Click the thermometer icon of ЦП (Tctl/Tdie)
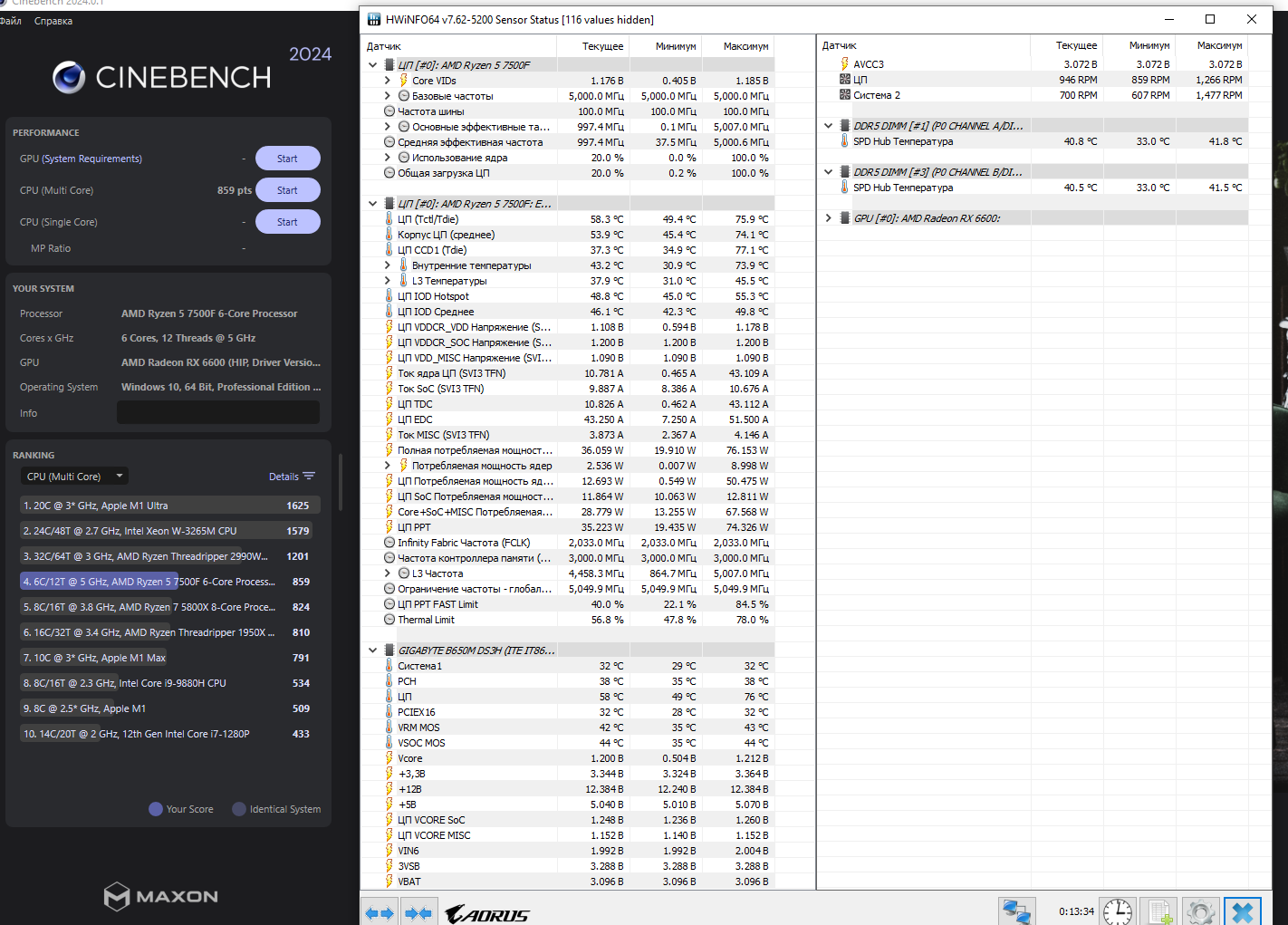The height and width of the screenshot is (925, 1288). click(389, 219)
